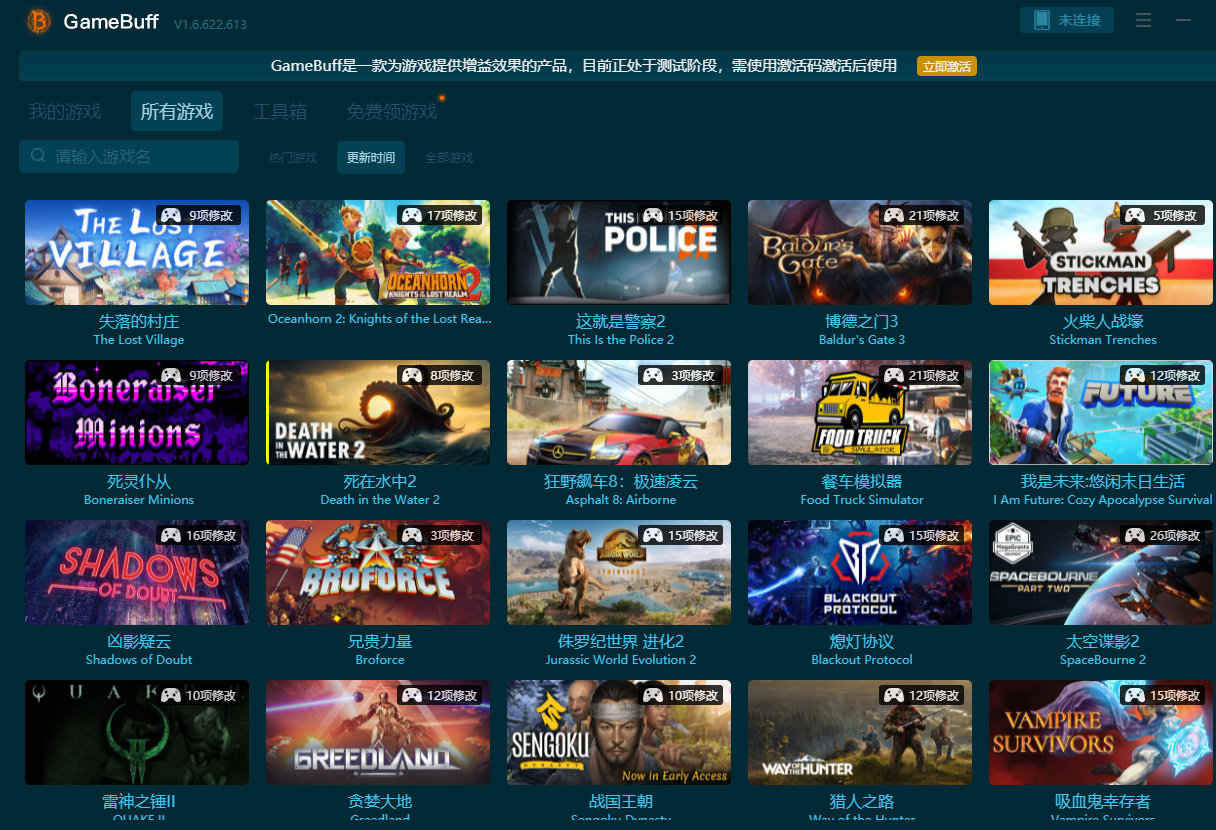Click the 太空谍影2 title text

pos(1103,642)
